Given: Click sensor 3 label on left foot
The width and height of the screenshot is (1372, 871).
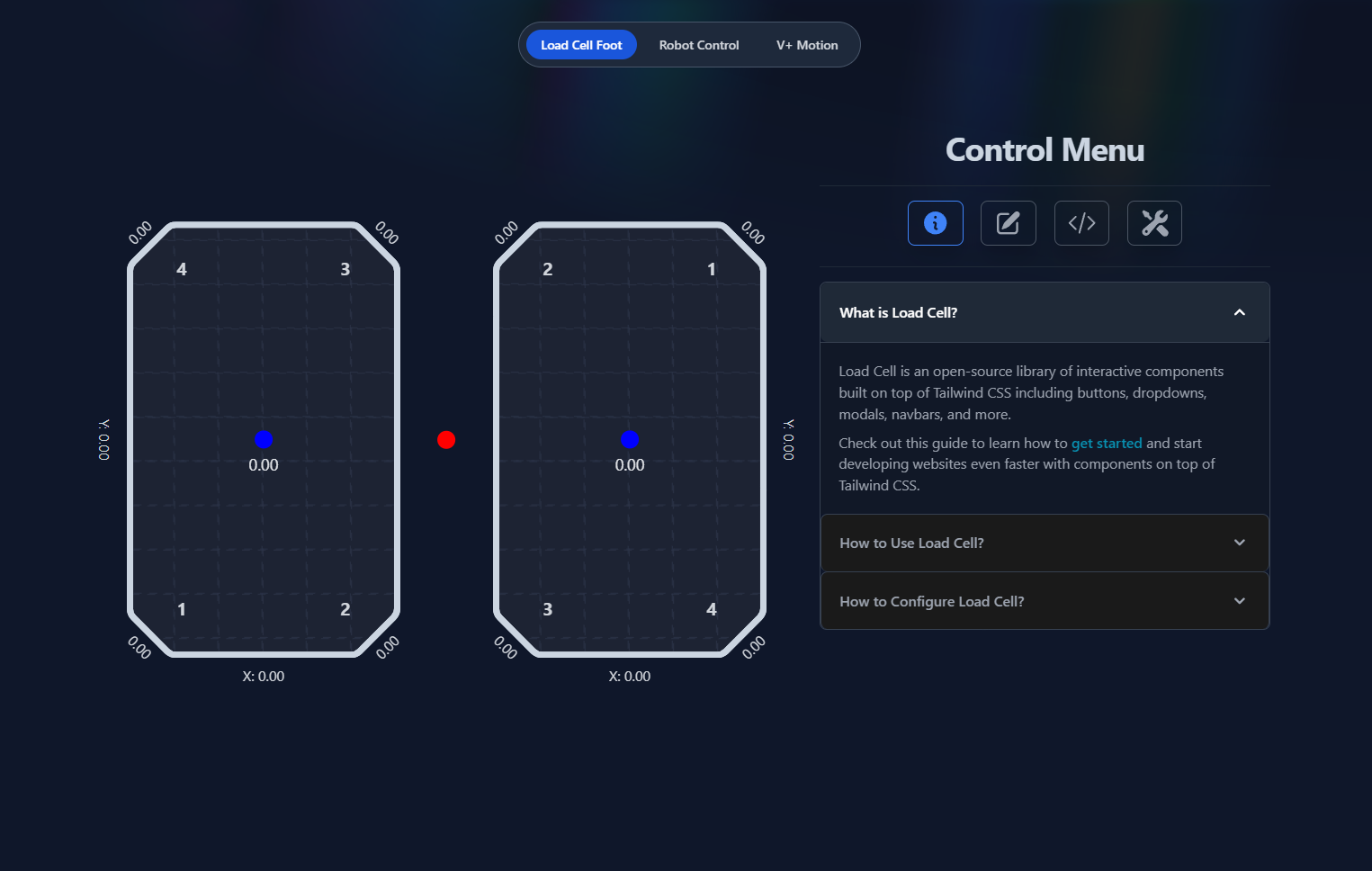Looking at the screenshot, I should click(345, 269).
